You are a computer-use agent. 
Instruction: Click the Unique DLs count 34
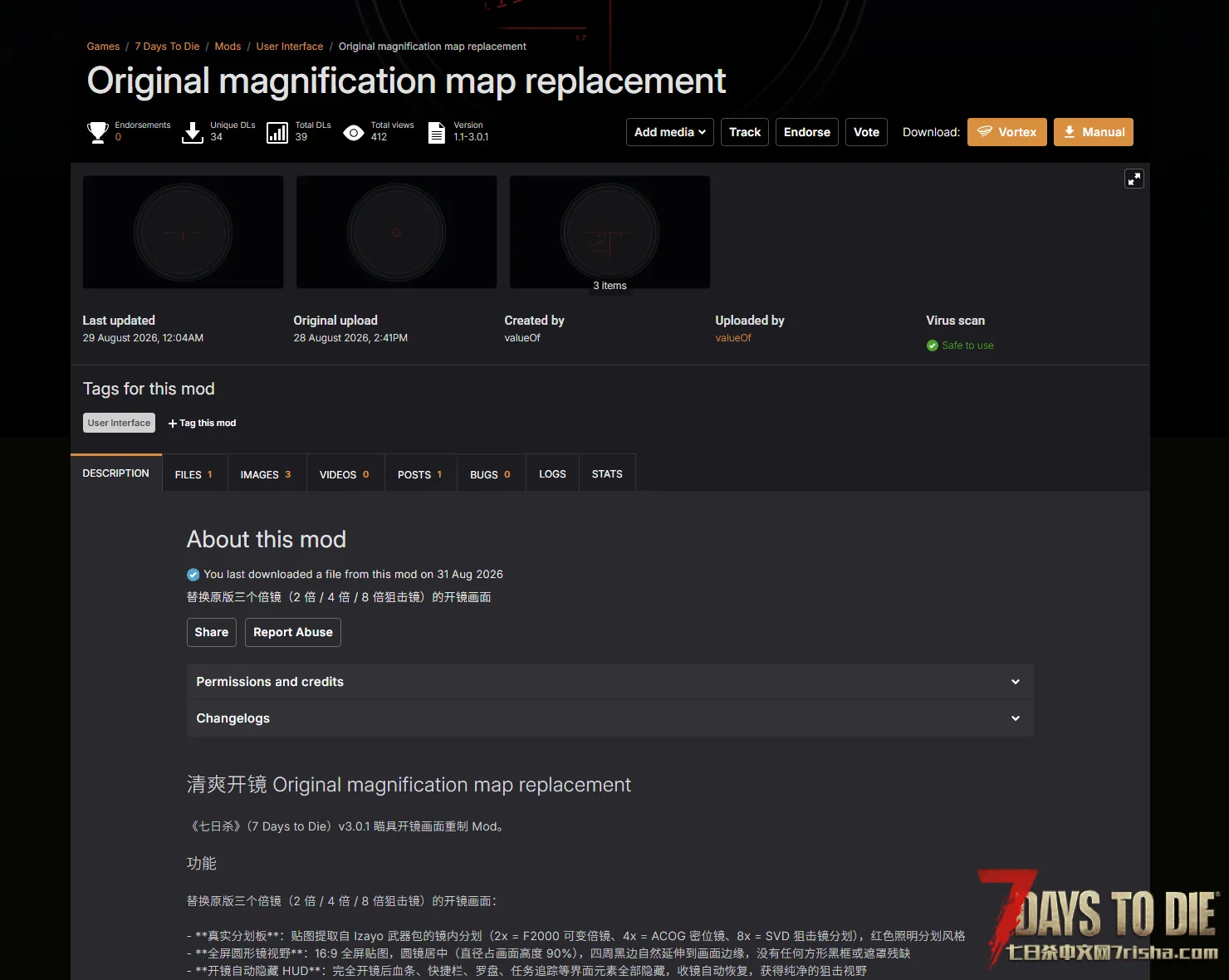pyautogui.click(x=216, y=137)
